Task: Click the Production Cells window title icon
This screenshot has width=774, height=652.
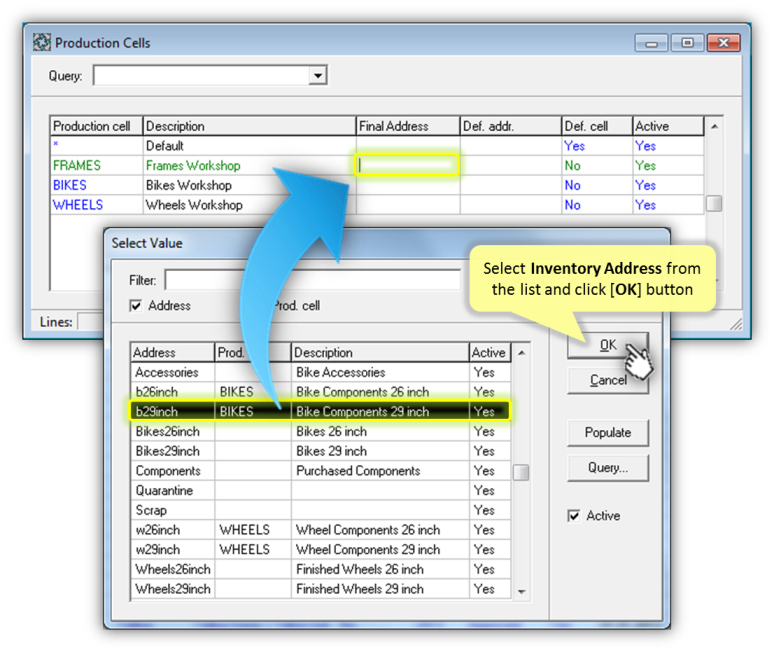Action: pyautogui.click(x=42, y=43)
